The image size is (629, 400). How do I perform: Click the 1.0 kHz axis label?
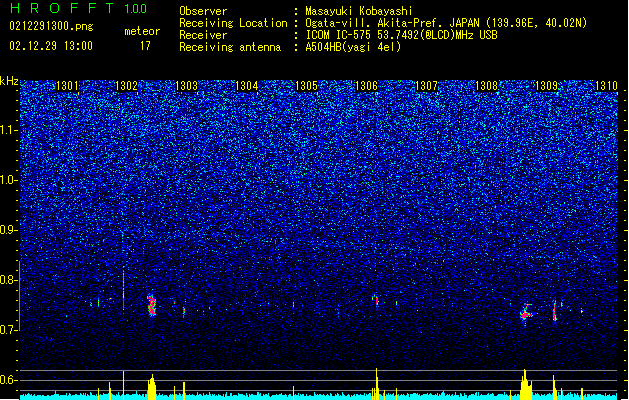(x=9, y=180)
